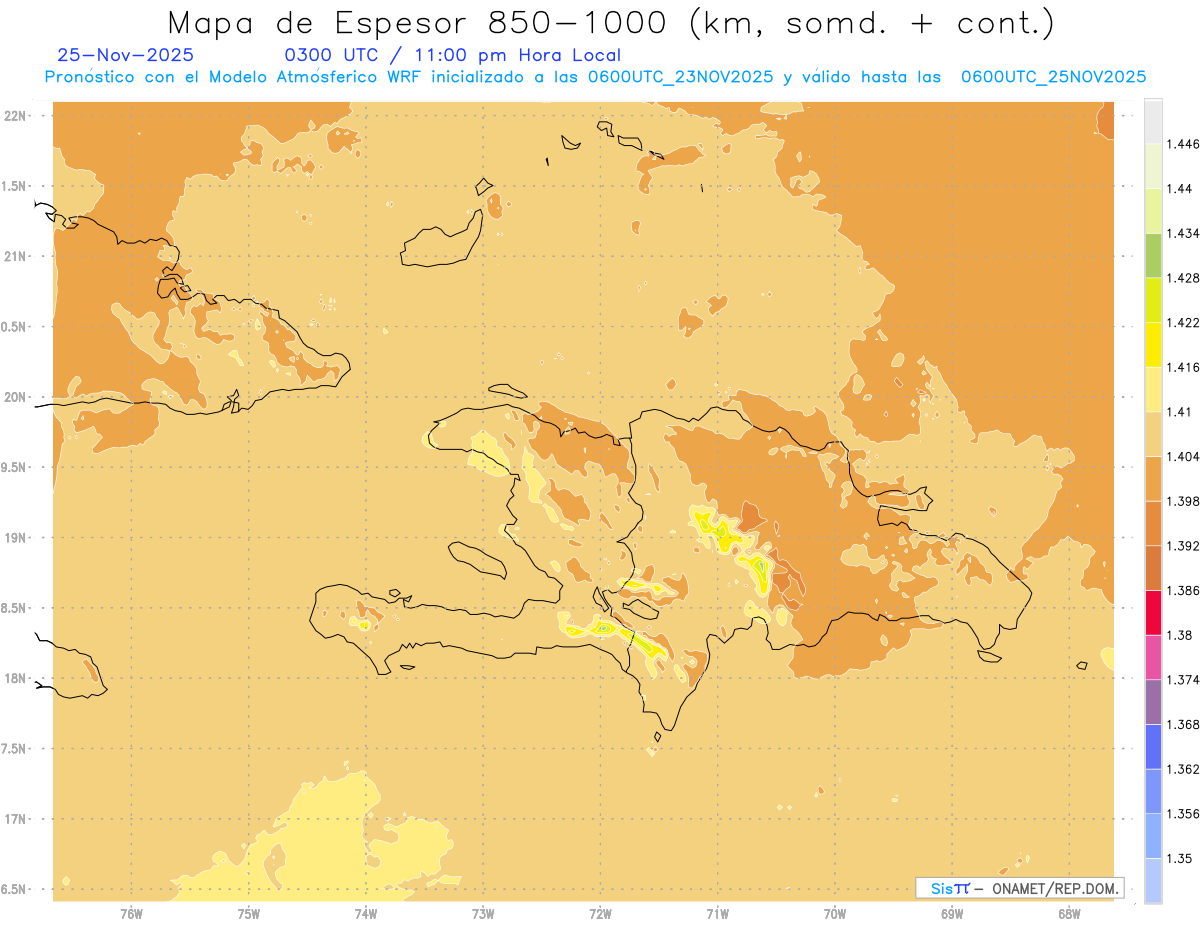Viewport: 1200px width, 927px height.
Task: Click the colorbar value '1.434'
Action: 1185,233
